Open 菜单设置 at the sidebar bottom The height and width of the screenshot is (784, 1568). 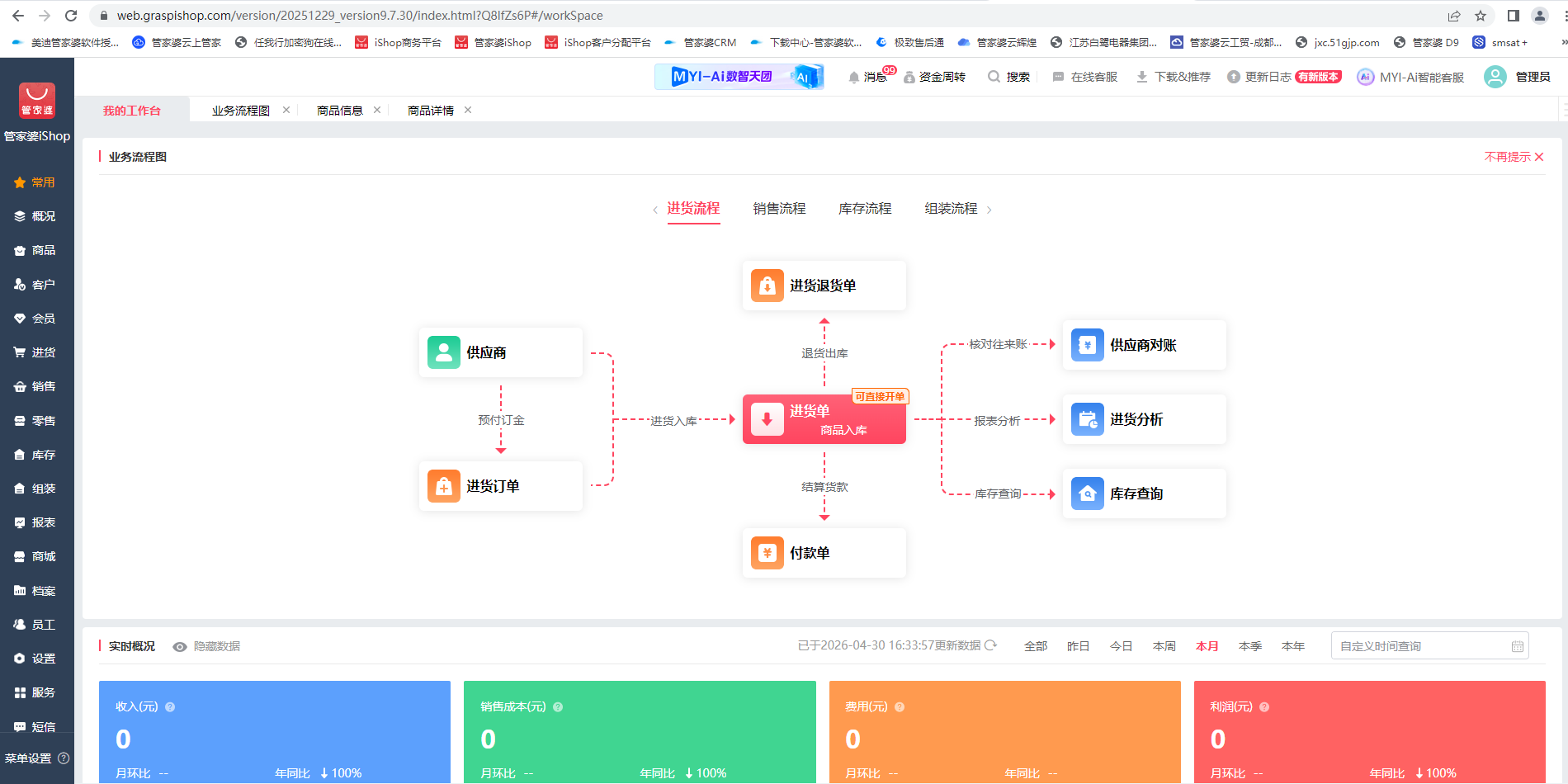[36, 758]
